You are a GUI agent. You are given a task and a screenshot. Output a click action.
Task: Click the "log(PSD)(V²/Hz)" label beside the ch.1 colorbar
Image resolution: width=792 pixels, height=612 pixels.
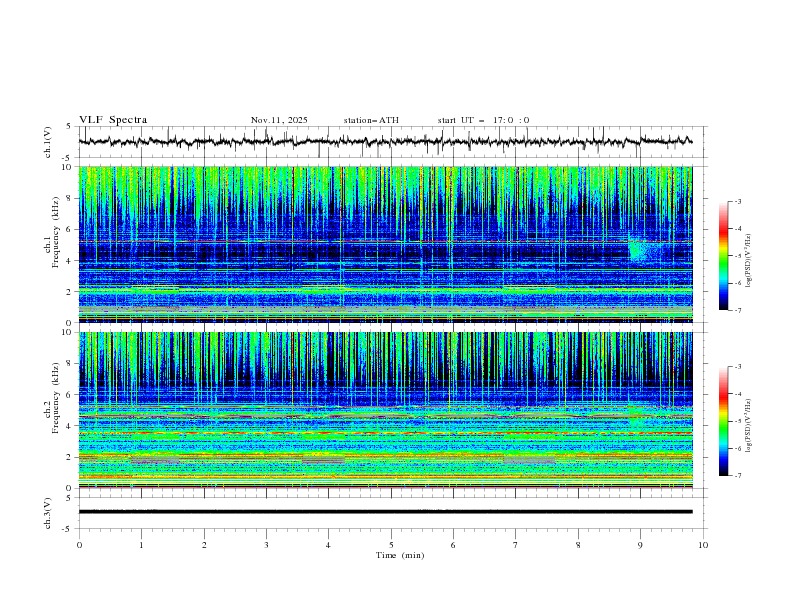tap(749, 261)
